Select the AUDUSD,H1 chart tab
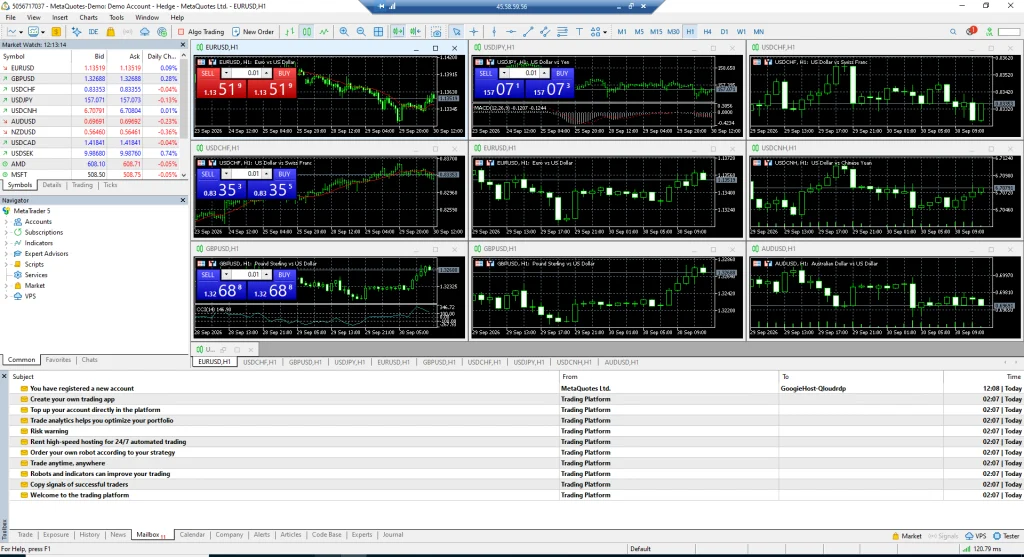 coord(621,362)
